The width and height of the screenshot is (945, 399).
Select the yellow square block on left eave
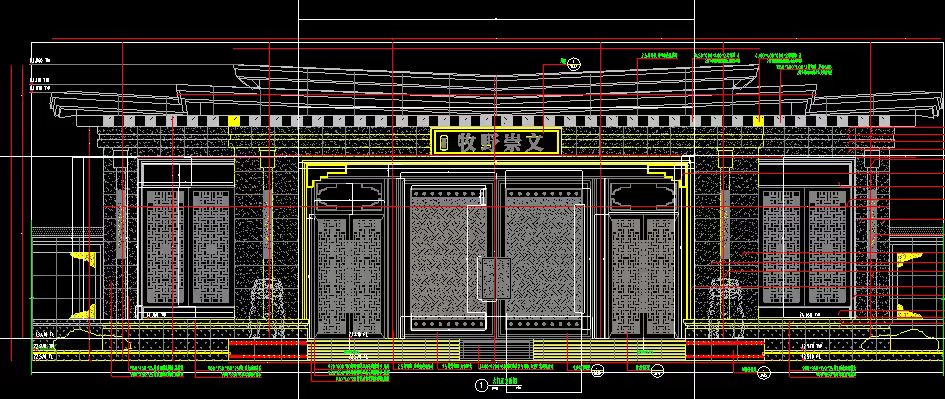pos(233,121)
